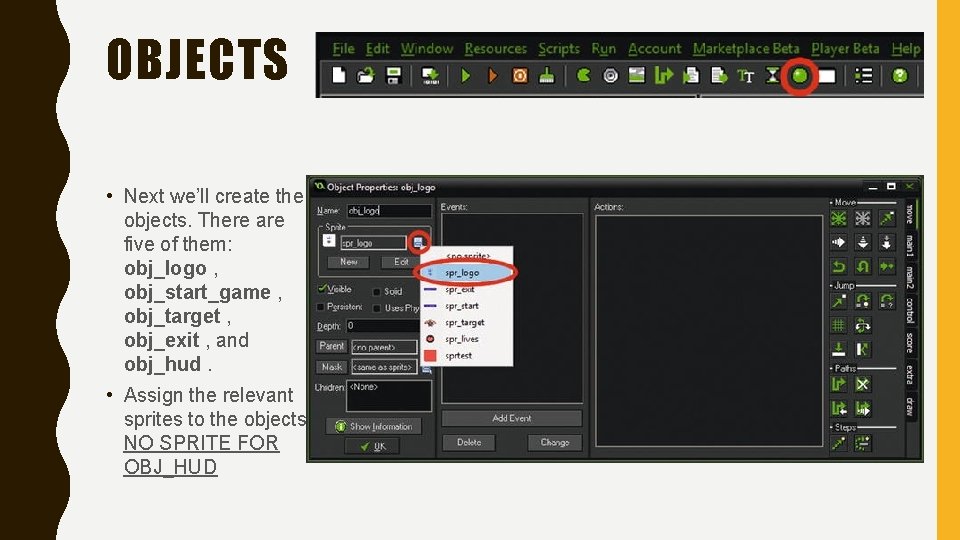
Task: Select the Jump to Position action icon
Action: (x=838, y=301)
